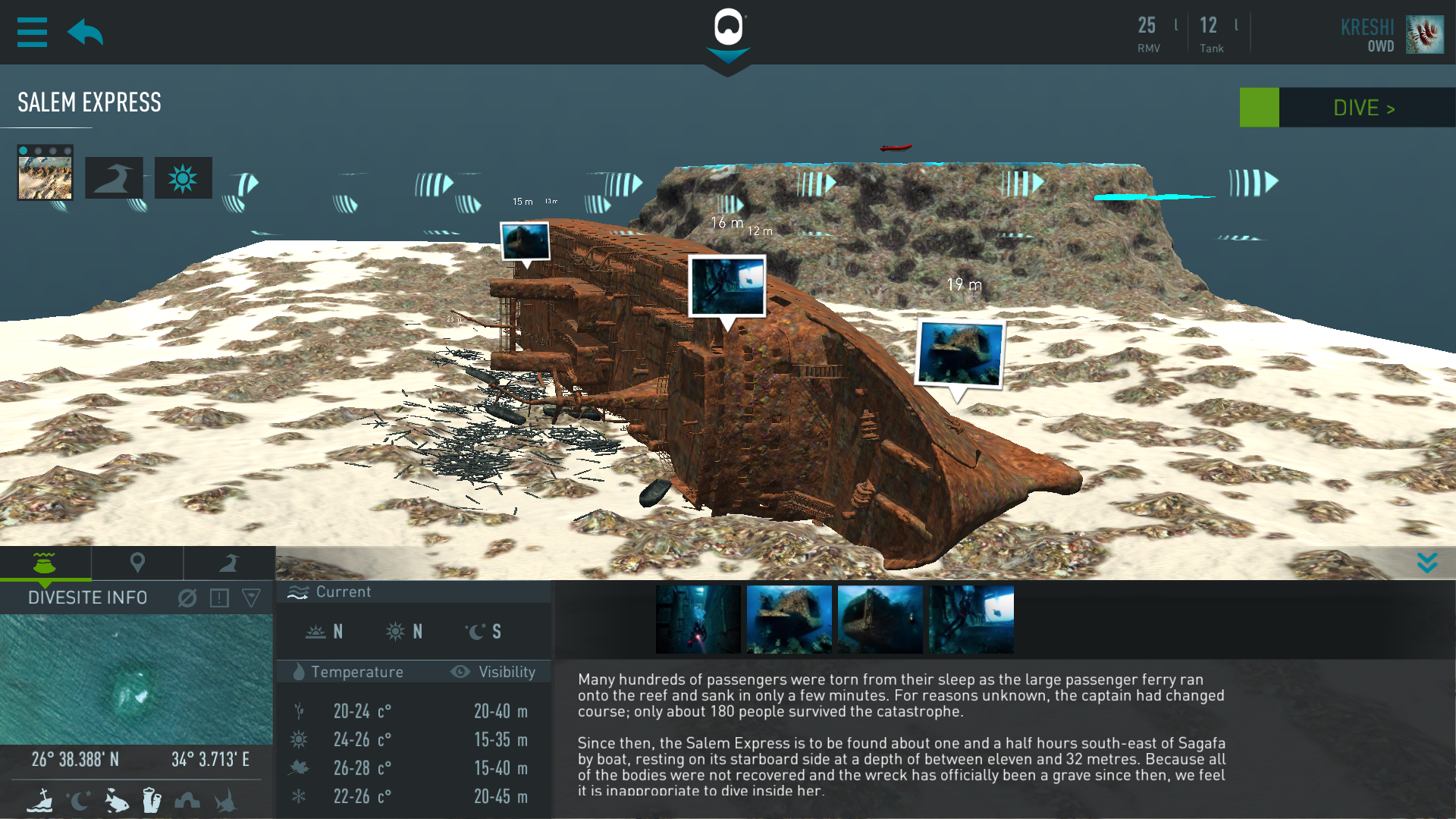The image size is (1456, 819).
Task: Toggle the no-entry restriction icon
Action: pyautogui.click(x=187, y=598)
